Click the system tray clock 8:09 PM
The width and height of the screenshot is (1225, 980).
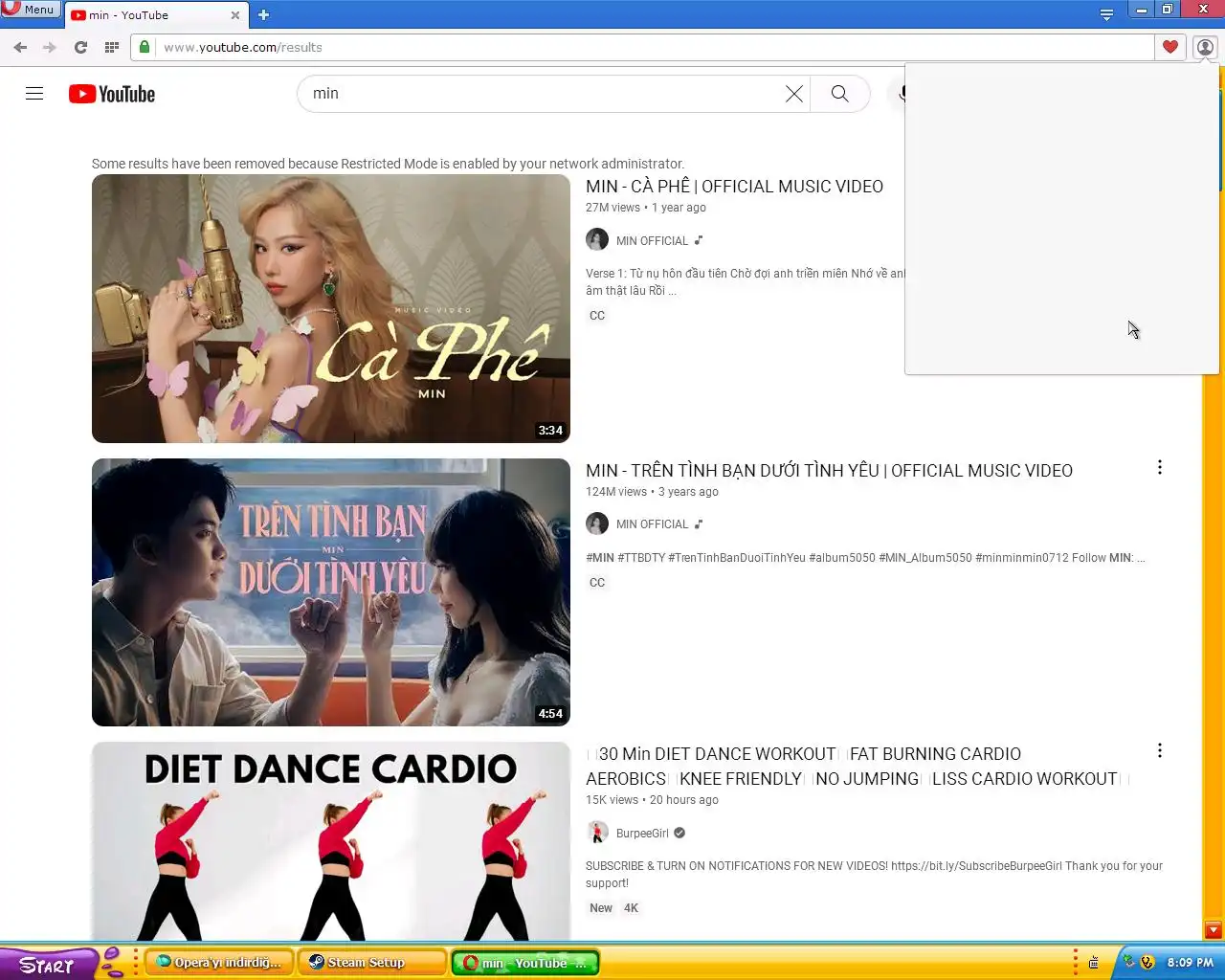[x=1190, y=963]
